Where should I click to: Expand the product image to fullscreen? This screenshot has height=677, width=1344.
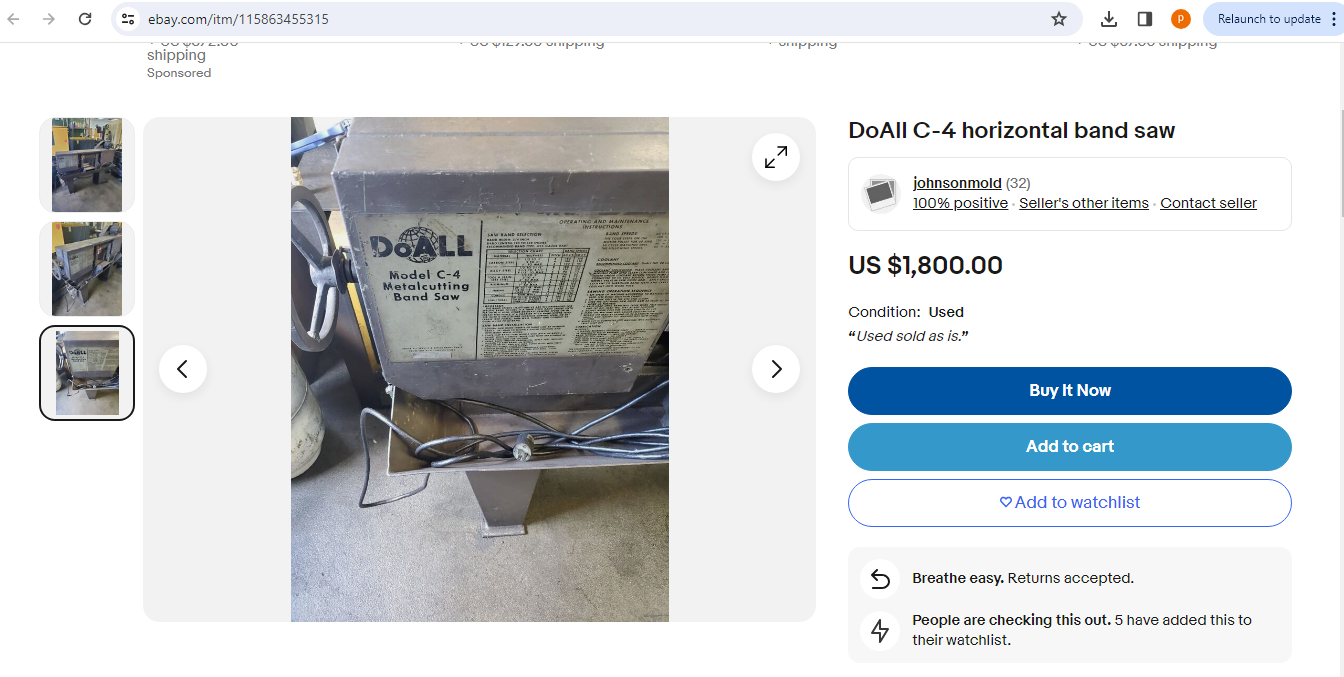[x=776, y=157]
